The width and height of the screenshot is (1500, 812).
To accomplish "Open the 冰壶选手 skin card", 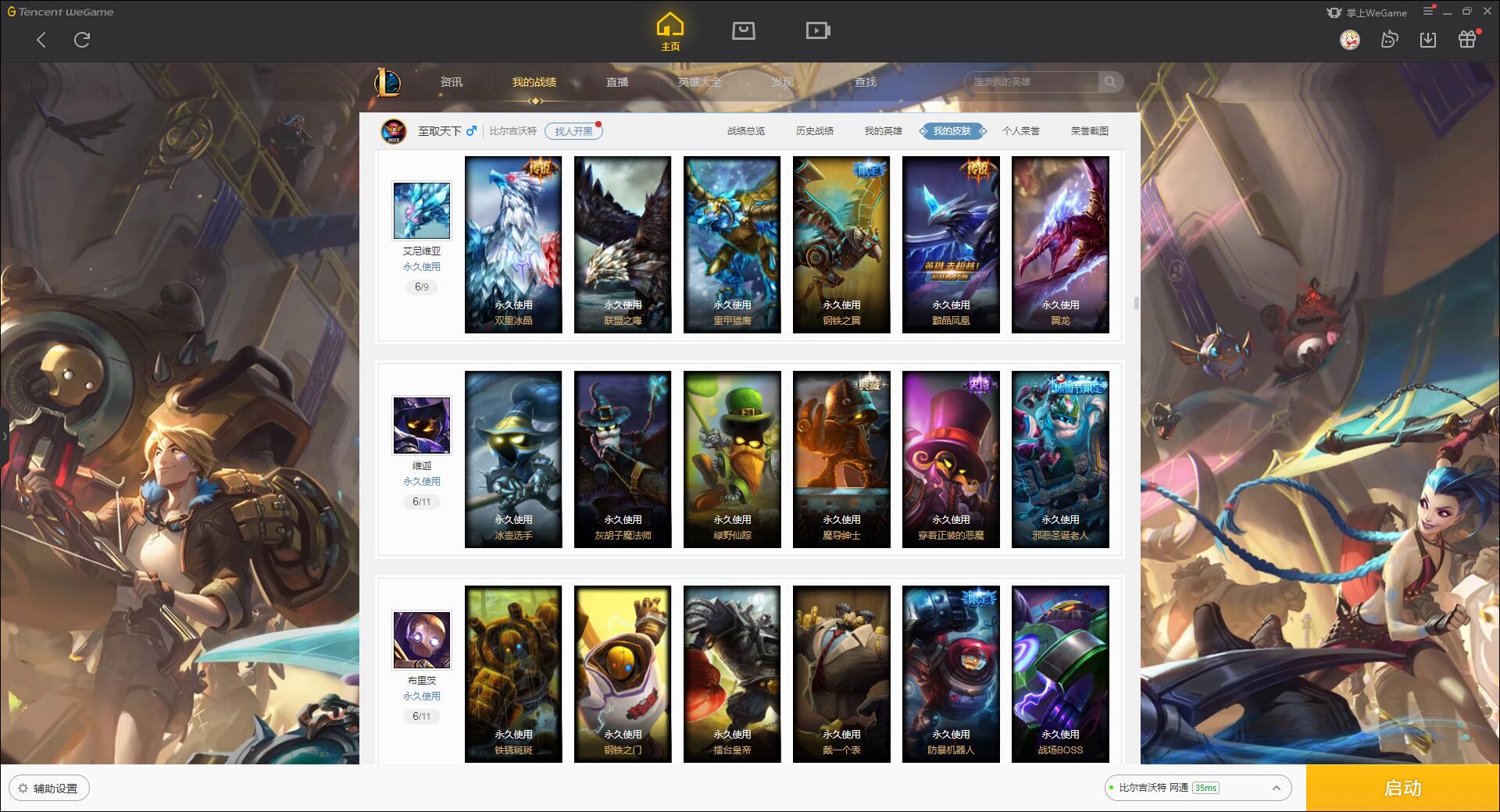I will pos(513,459).
